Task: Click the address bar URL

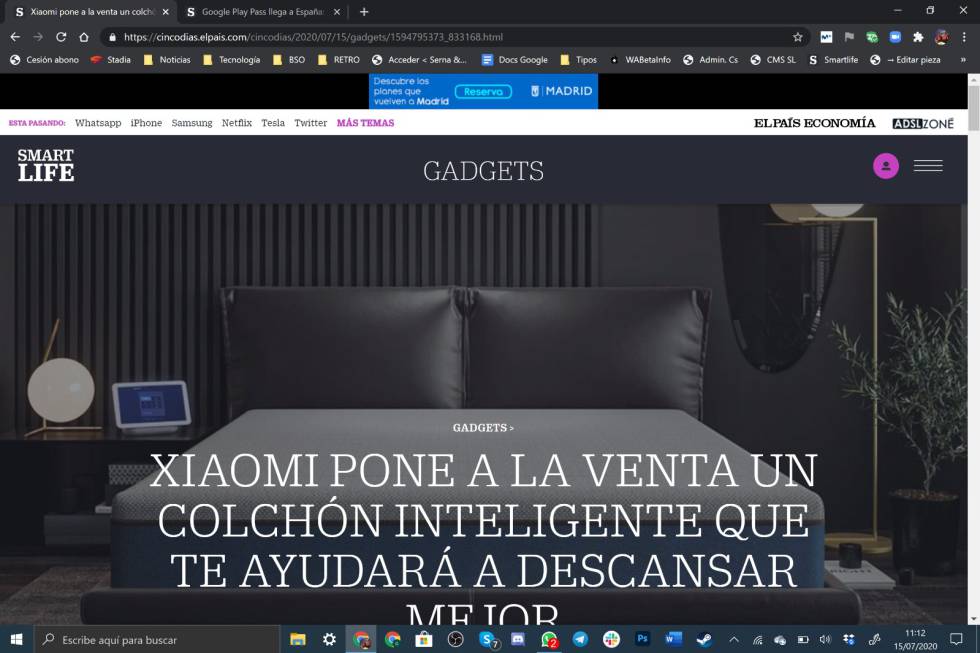Action: pos(313,37)
